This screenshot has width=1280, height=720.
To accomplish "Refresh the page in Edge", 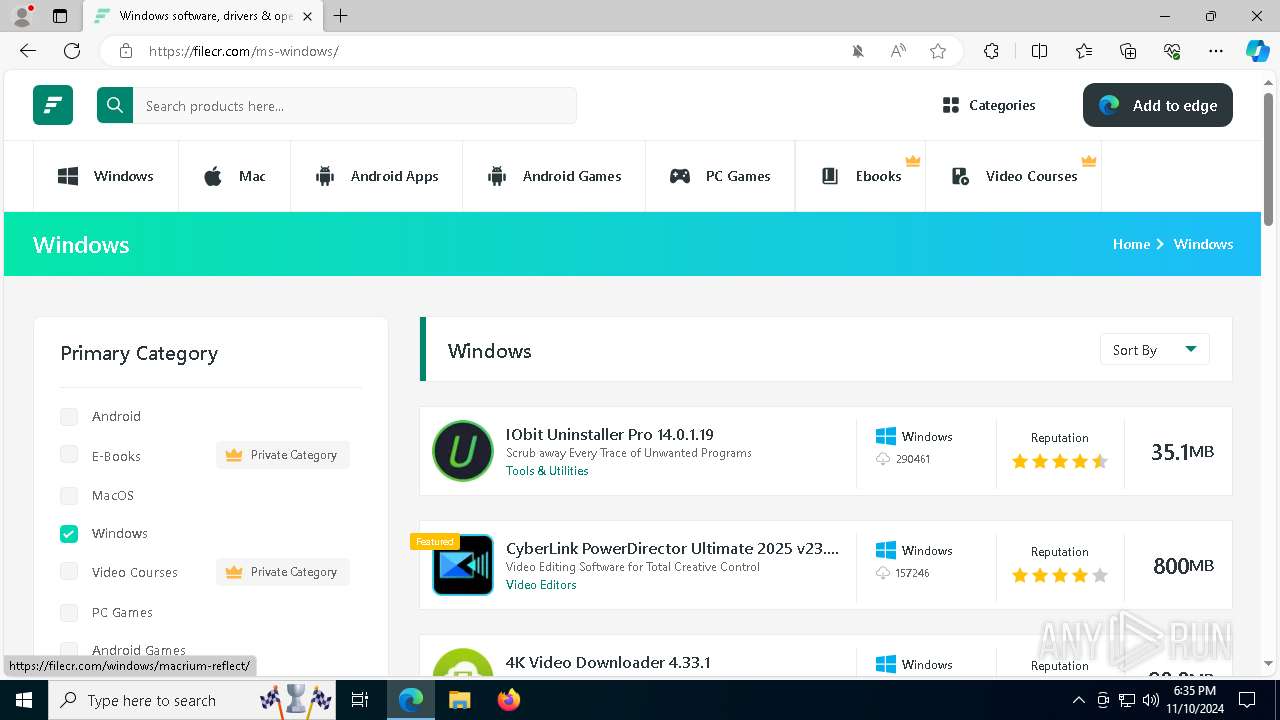I will point(72,51).
